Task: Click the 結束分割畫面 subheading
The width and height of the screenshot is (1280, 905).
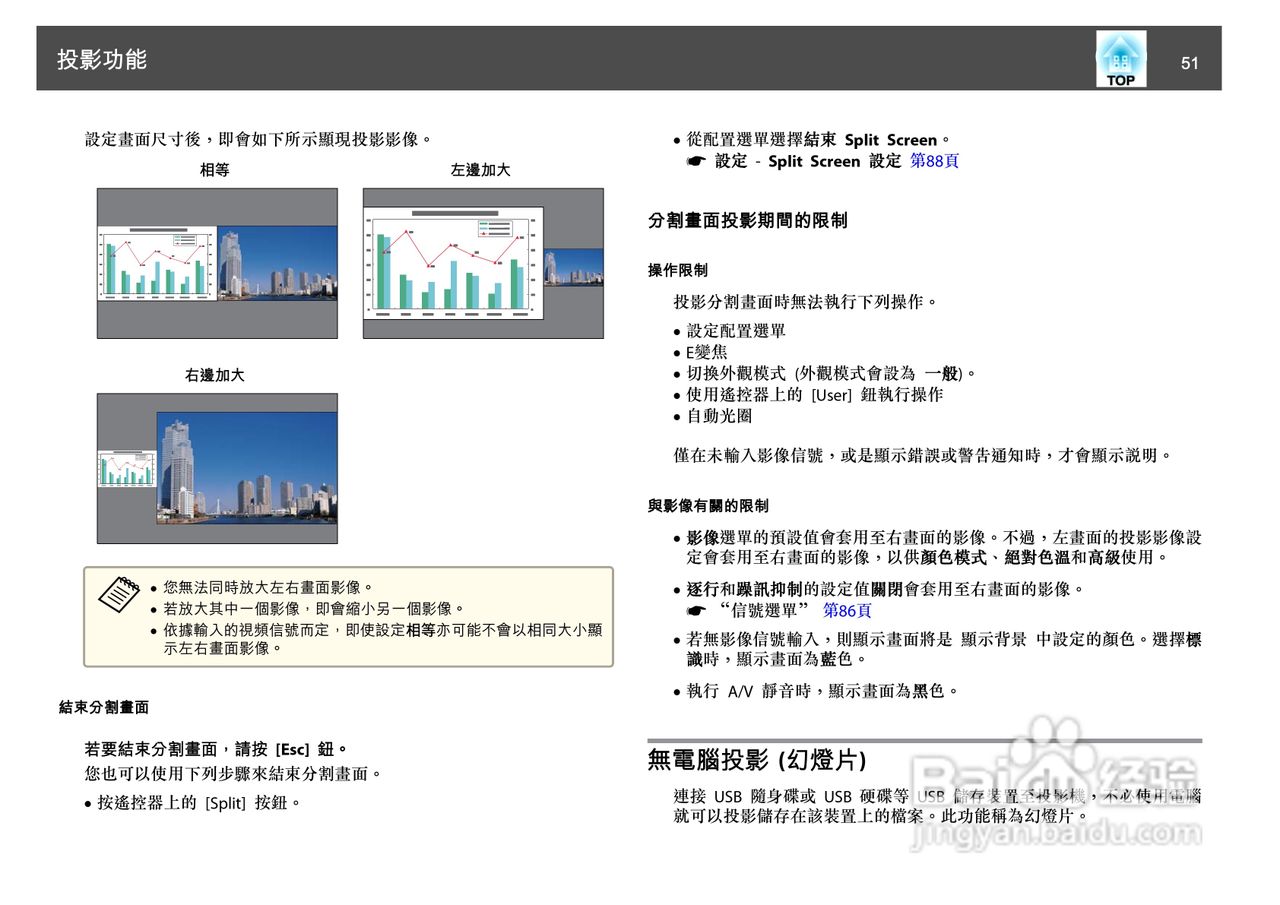Action: (x=104, y=707)
